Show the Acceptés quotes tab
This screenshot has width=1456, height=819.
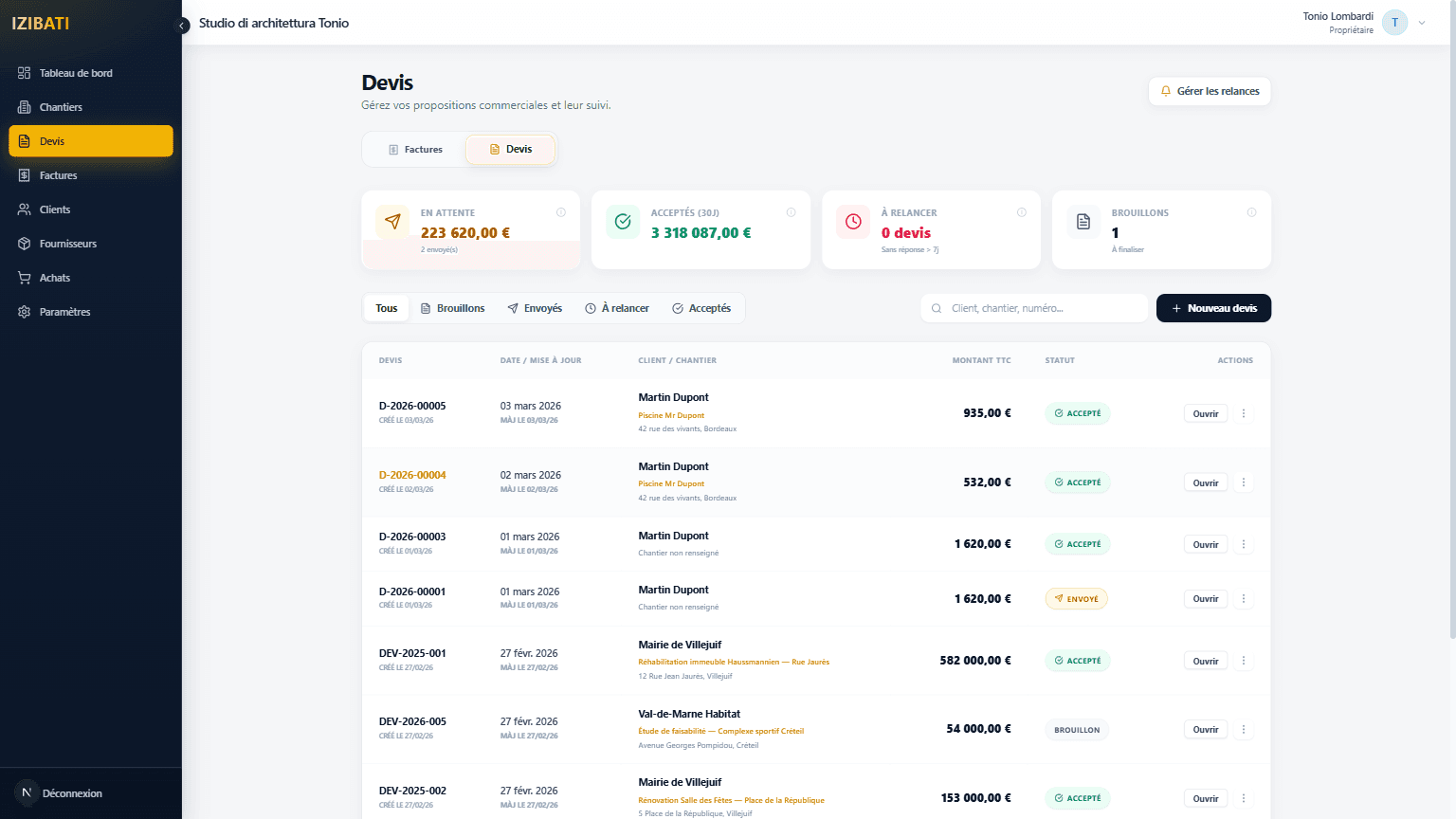701,308
